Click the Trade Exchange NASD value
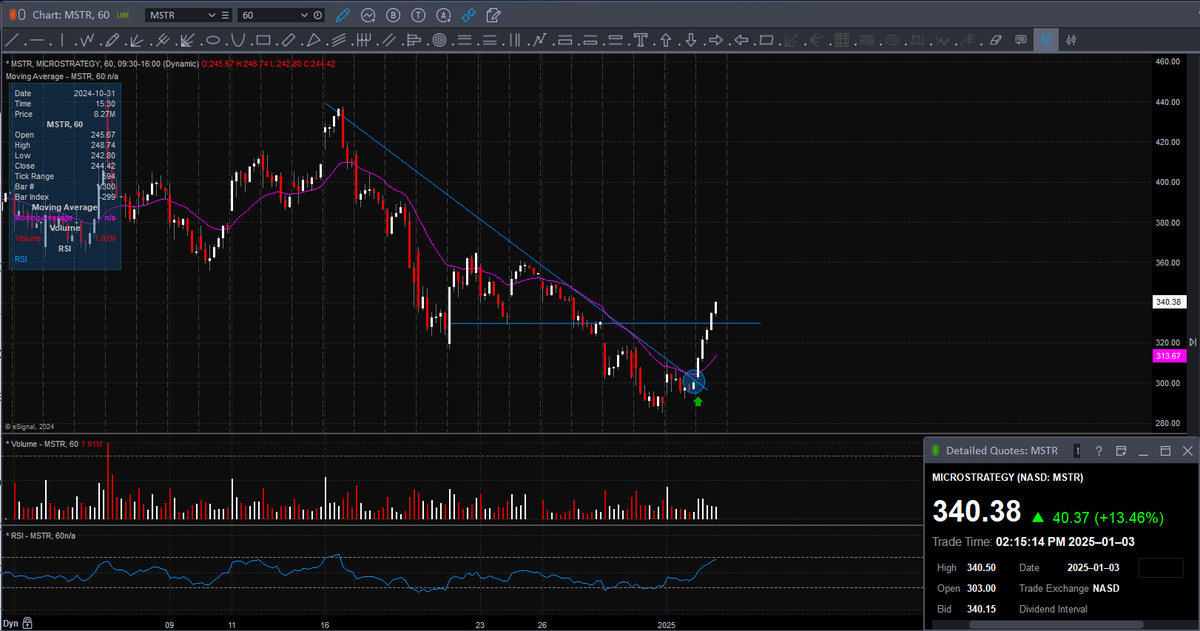Viewport: 1200px width, 631px height. pos(1108,588)
